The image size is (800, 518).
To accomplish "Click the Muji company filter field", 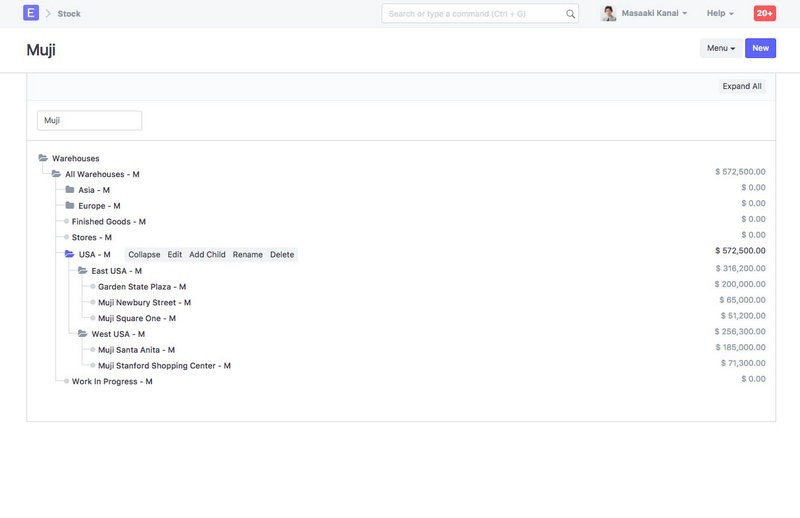I will (89, 120).
